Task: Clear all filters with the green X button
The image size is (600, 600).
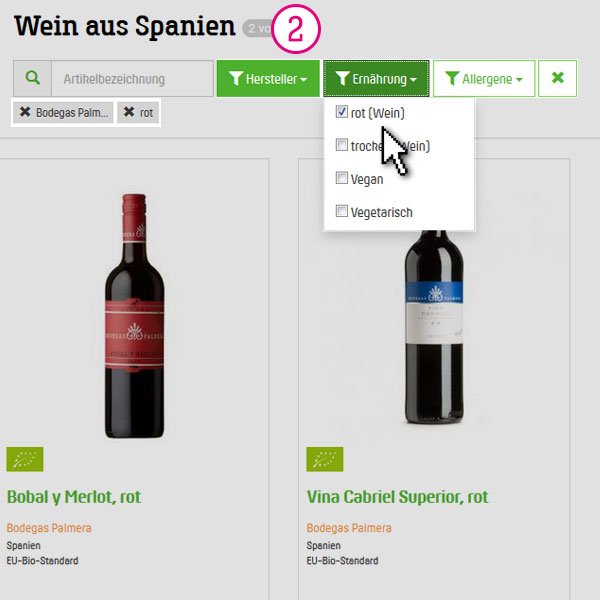Action: (558, 78)
